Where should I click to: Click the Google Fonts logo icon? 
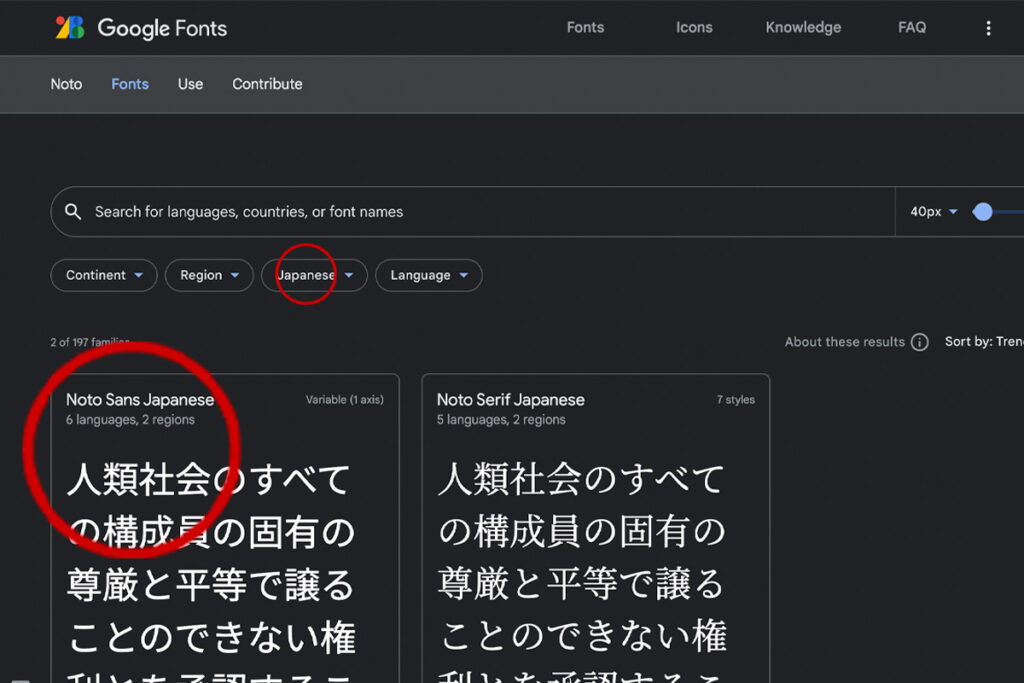(x=70, y=27)
